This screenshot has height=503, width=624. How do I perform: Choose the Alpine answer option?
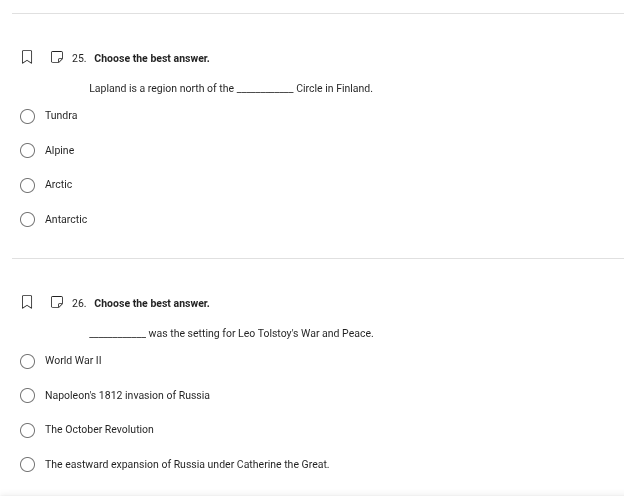pos(28,151)
